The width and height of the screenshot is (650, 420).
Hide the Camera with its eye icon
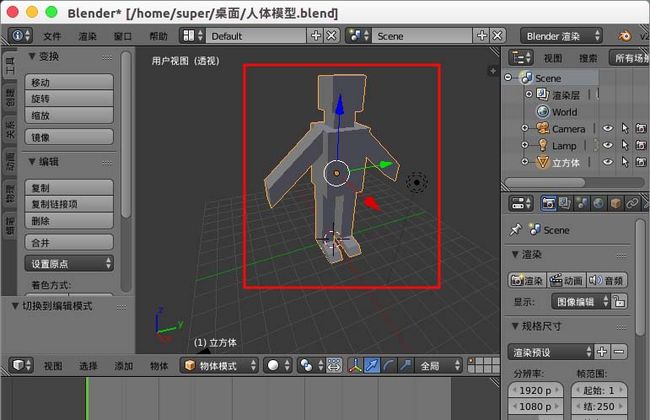click(x=608, y=129)
